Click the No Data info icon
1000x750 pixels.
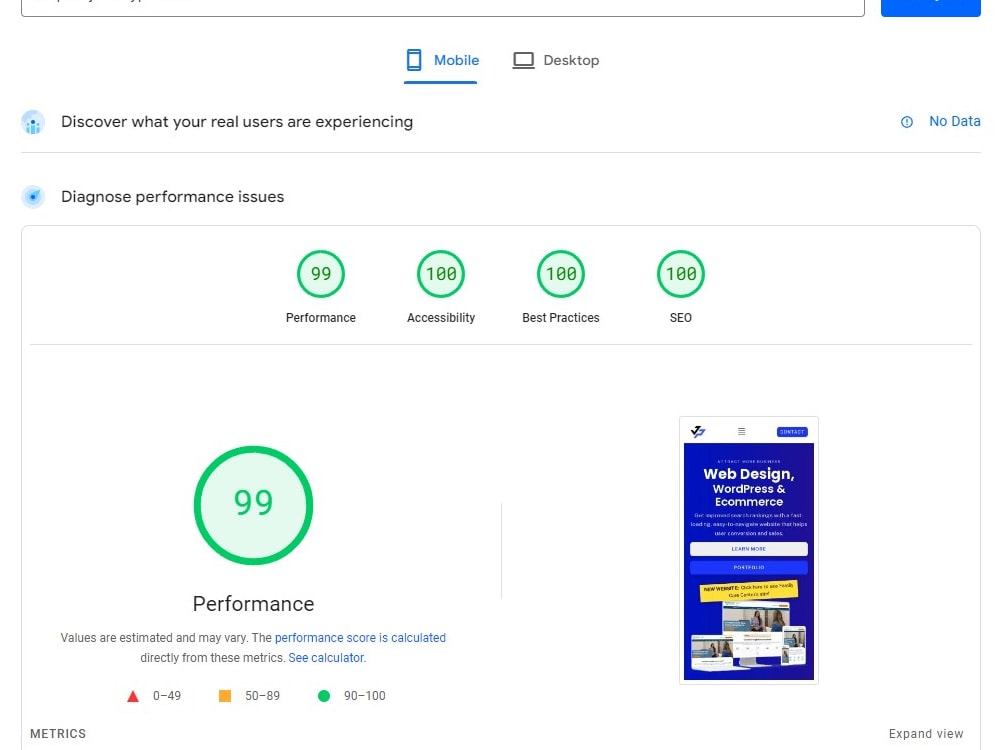click(x=907, y=122)
